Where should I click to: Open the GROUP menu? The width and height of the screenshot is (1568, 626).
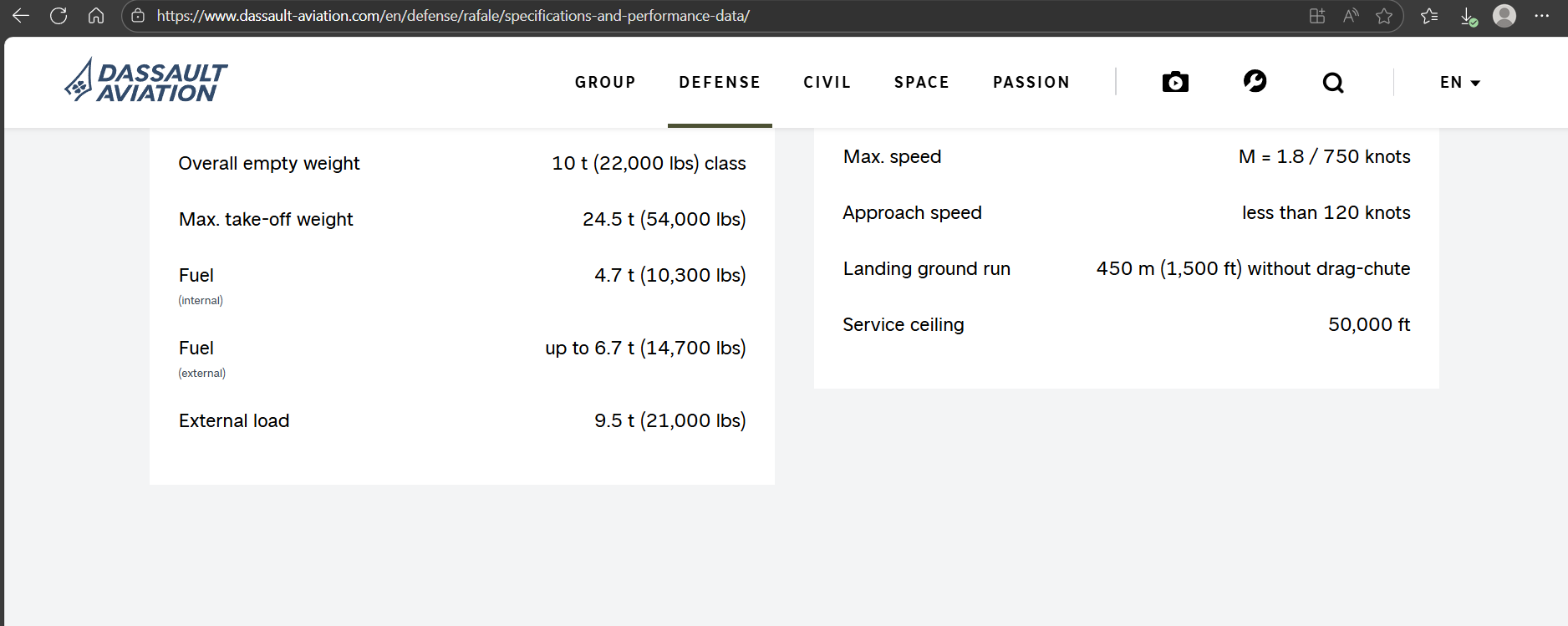605,83
